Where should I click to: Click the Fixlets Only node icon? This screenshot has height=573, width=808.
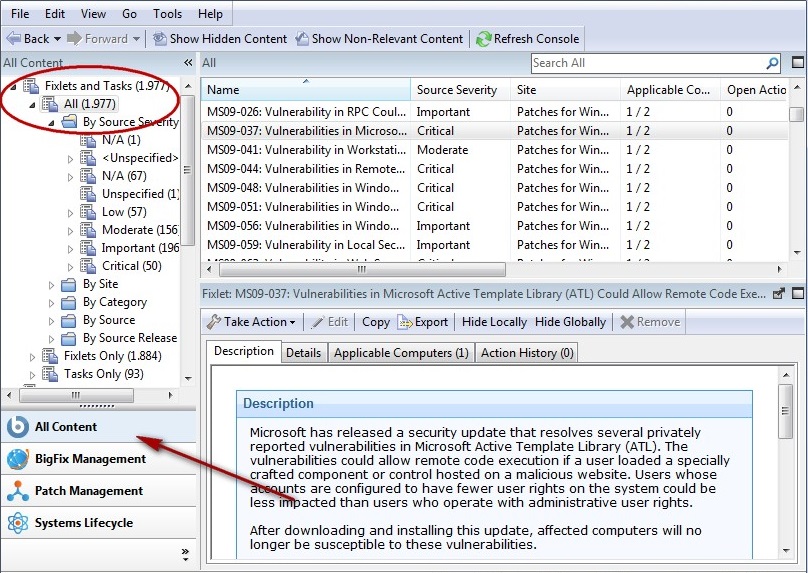coord(50,356)
